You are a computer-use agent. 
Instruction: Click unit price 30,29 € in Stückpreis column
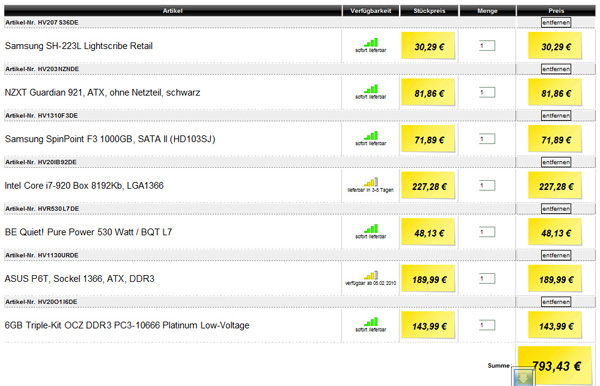click(x=429, y=47)
